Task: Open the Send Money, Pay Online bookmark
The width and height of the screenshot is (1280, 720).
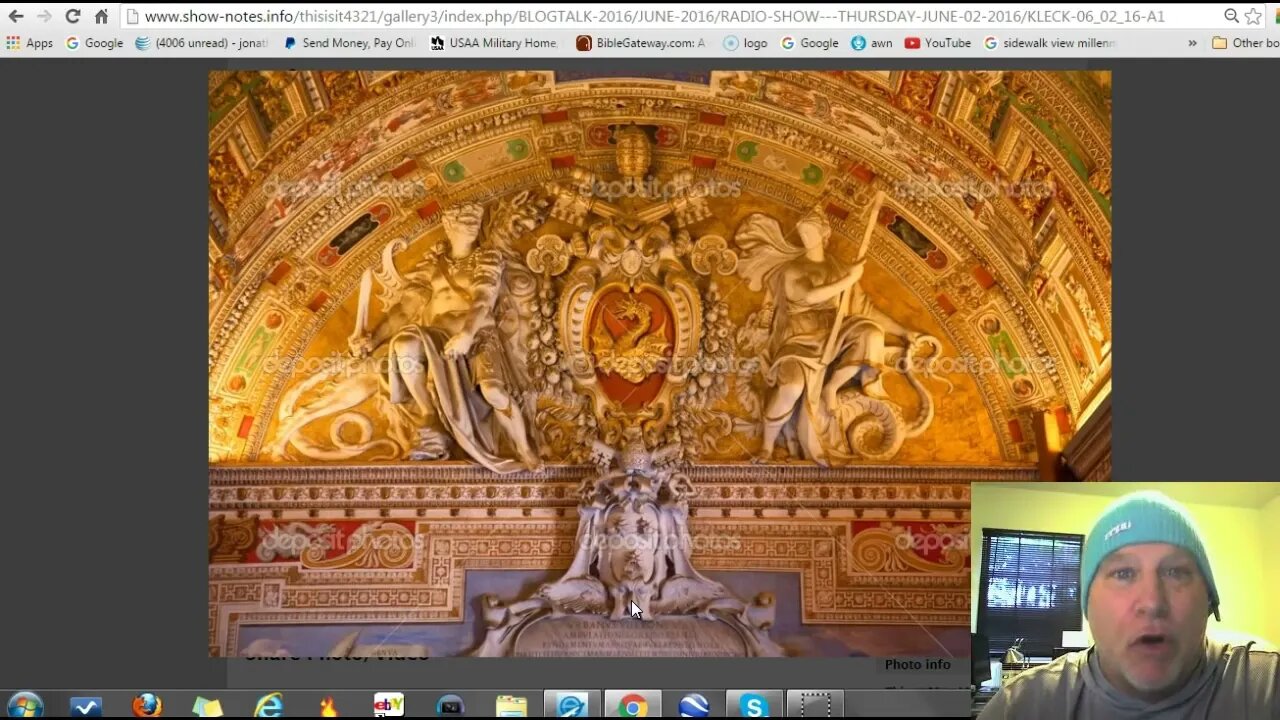Action: pyautogui.click(x=349, y=43)
